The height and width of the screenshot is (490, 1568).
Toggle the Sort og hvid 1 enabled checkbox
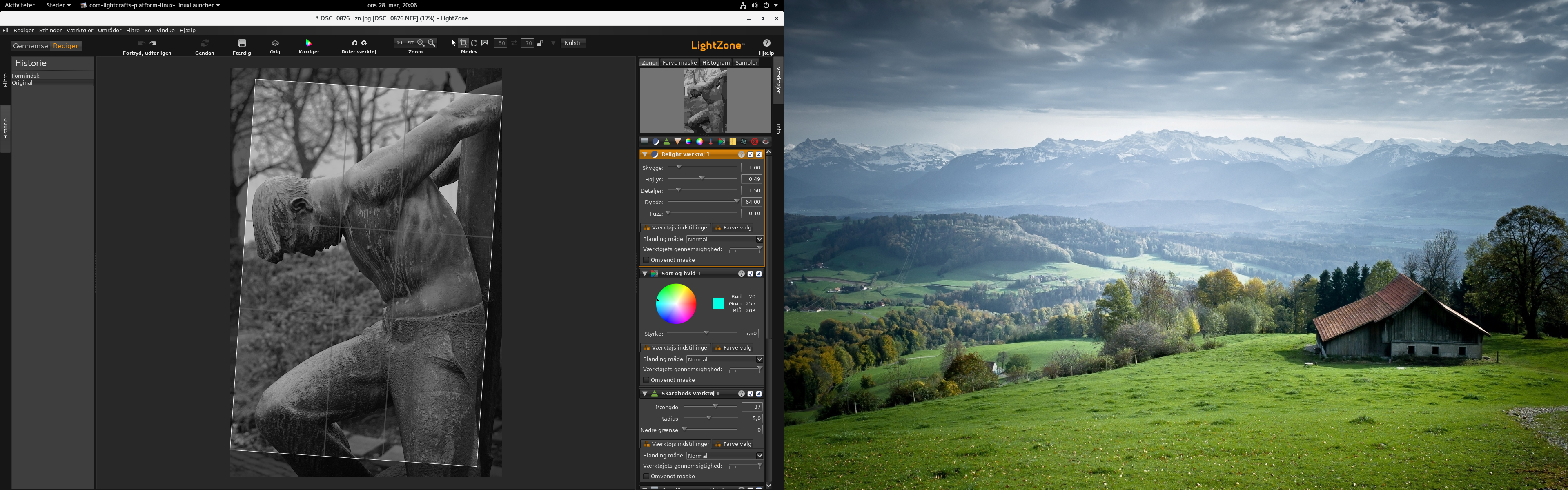click(750, 274)
